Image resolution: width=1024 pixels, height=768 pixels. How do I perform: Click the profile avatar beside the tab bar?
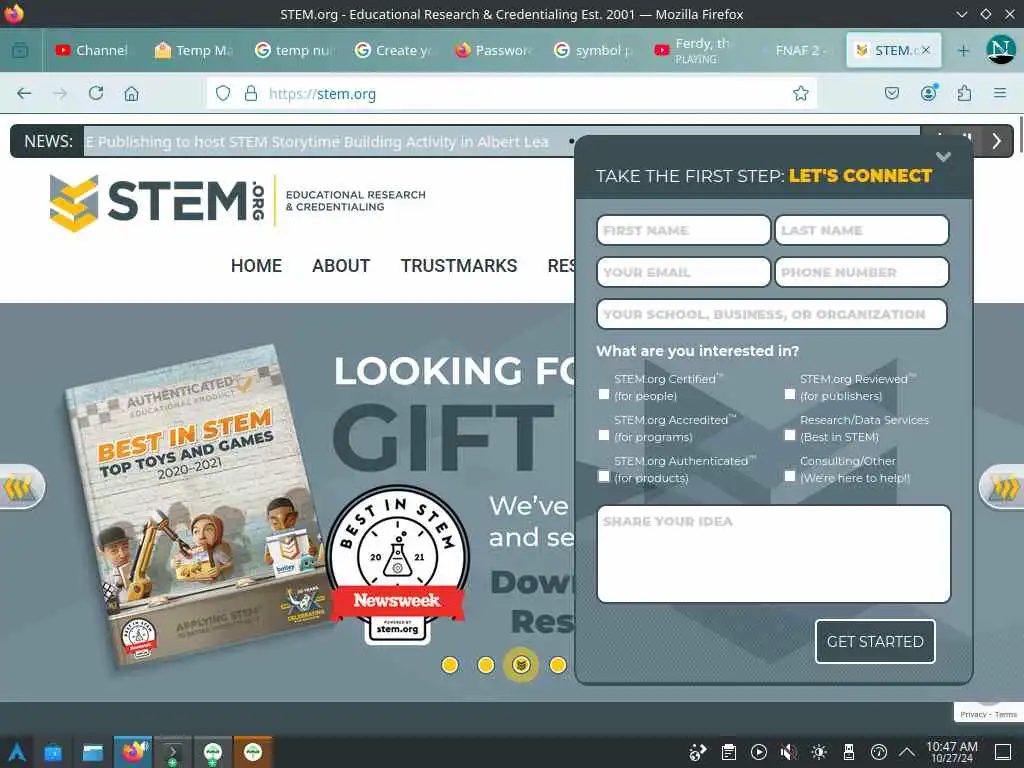point(1000,50)
